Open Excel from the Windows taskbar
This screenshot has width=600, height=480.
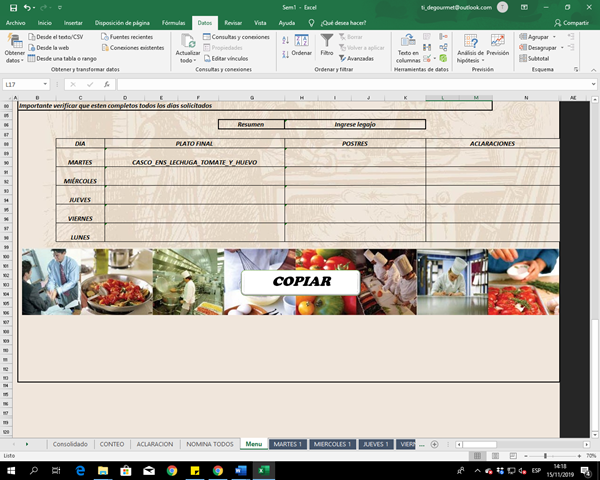[x=263, y=470]
